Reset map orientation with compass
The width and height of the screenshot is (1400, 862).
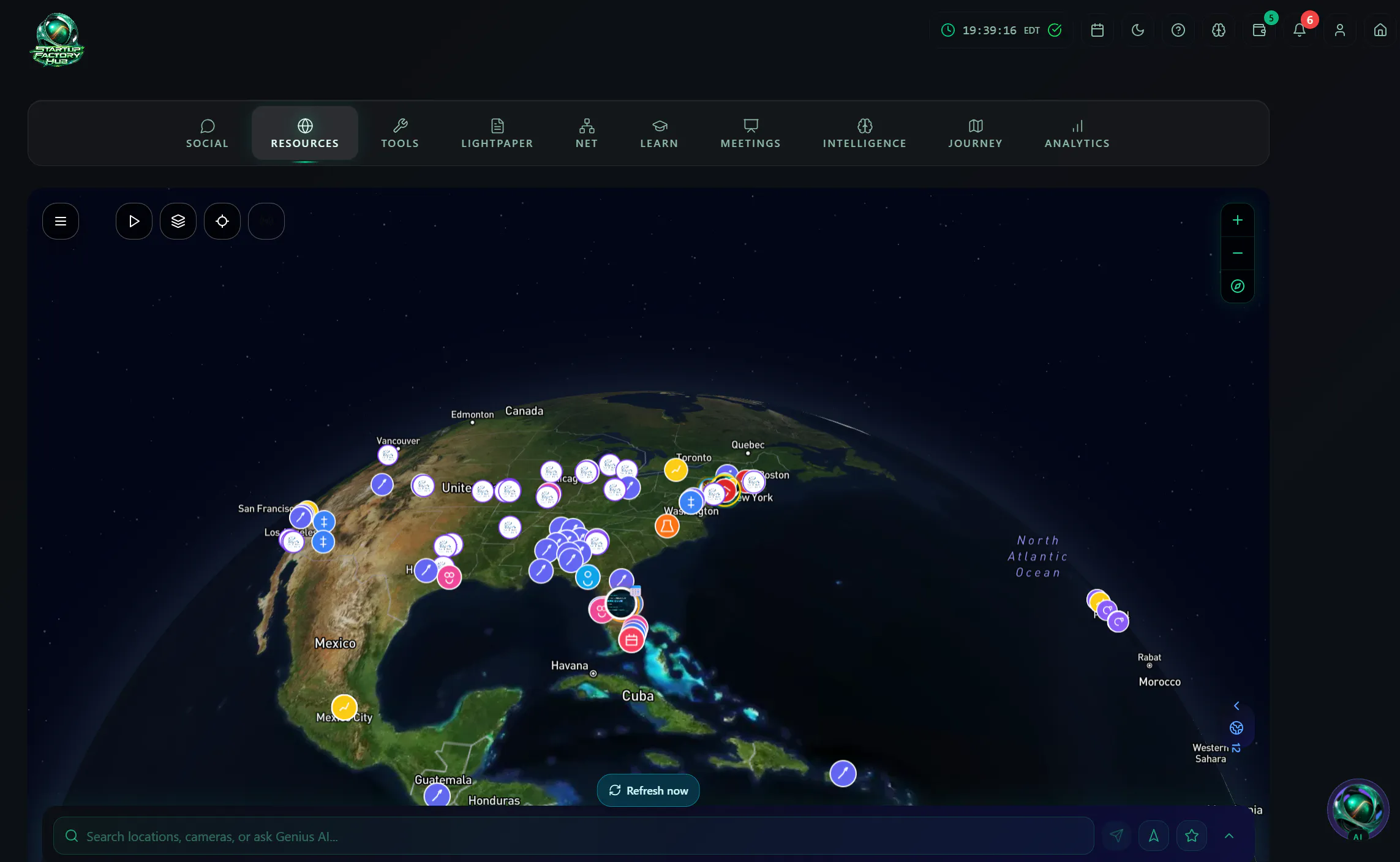(1237, 286)
